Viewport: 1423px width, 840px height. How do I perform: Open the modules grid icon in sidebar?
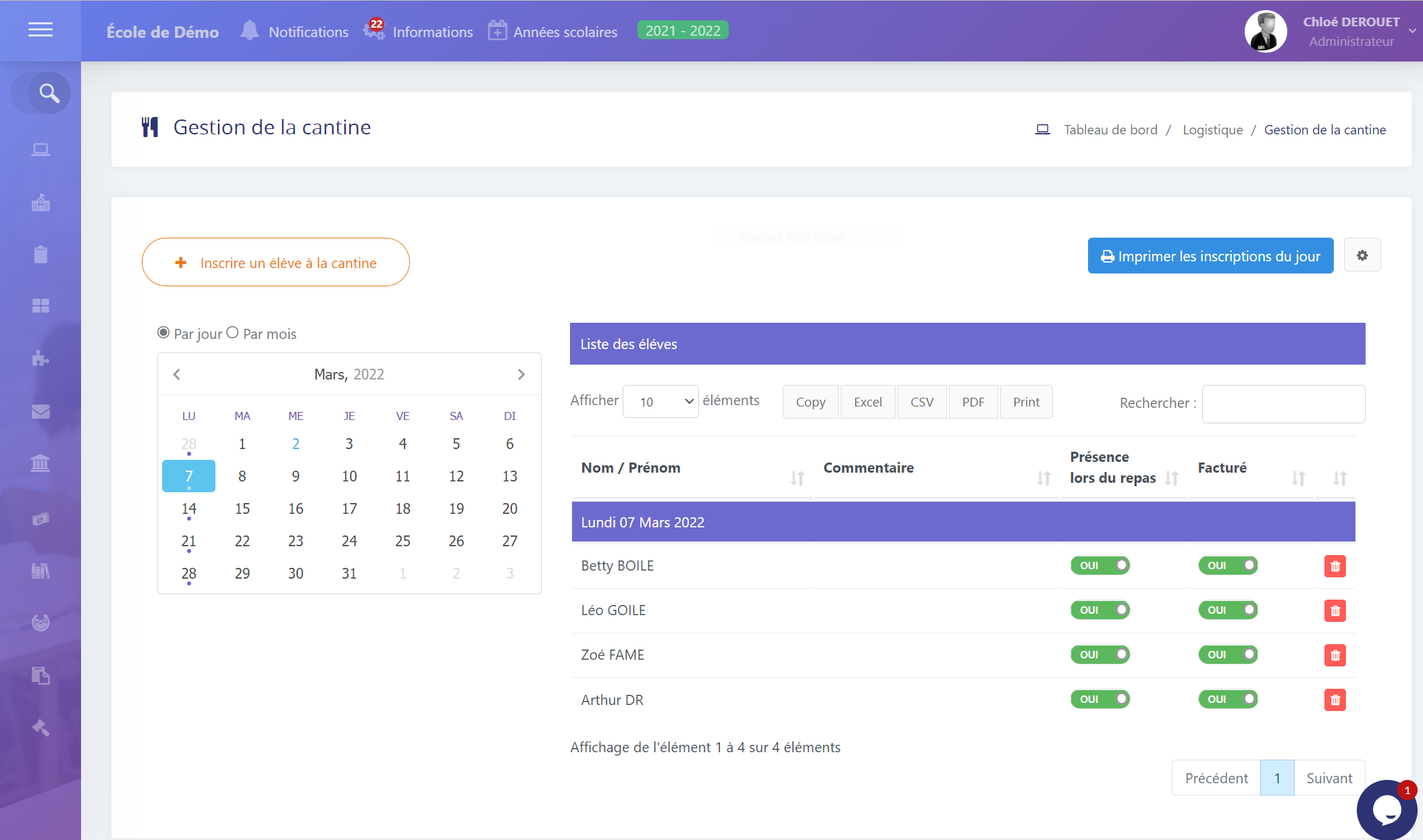[x=41, y=306]
